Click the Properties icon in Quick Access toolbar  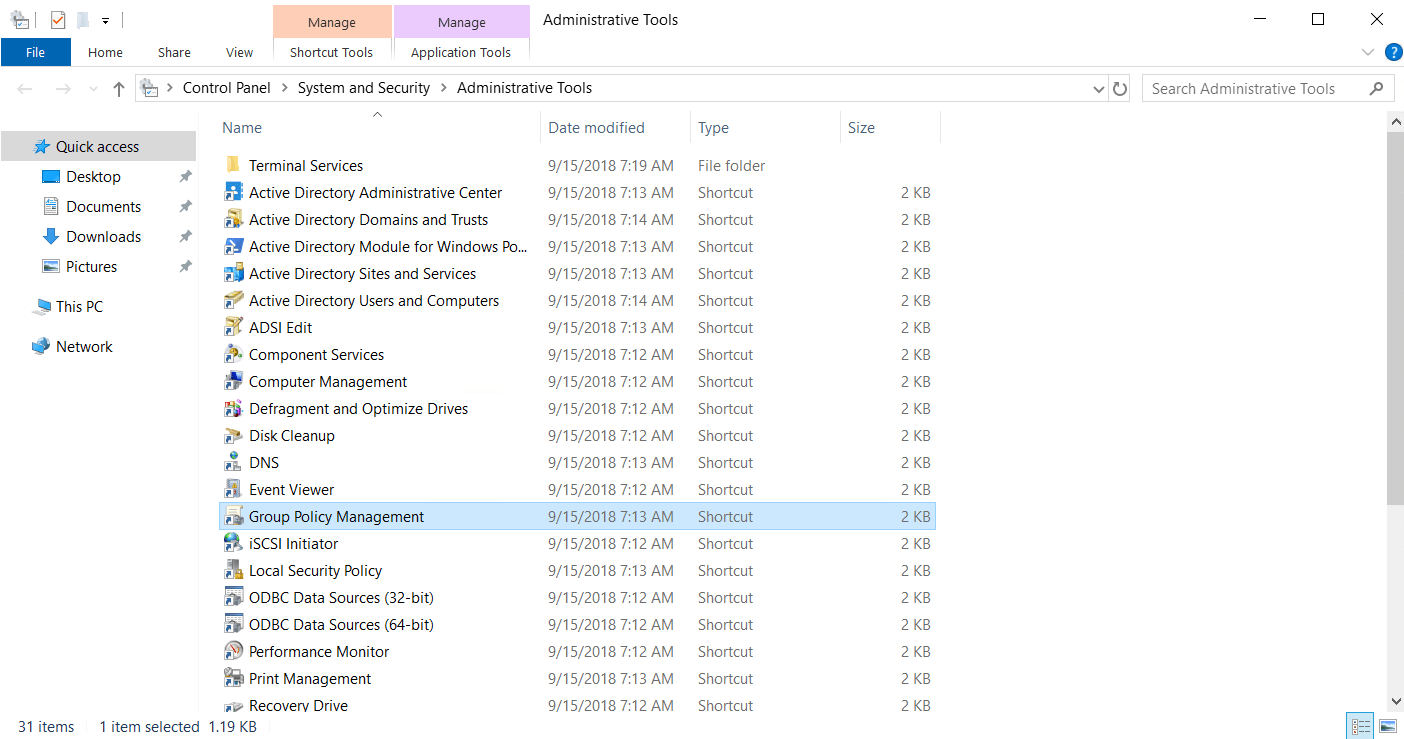click(x=57, y=20)
